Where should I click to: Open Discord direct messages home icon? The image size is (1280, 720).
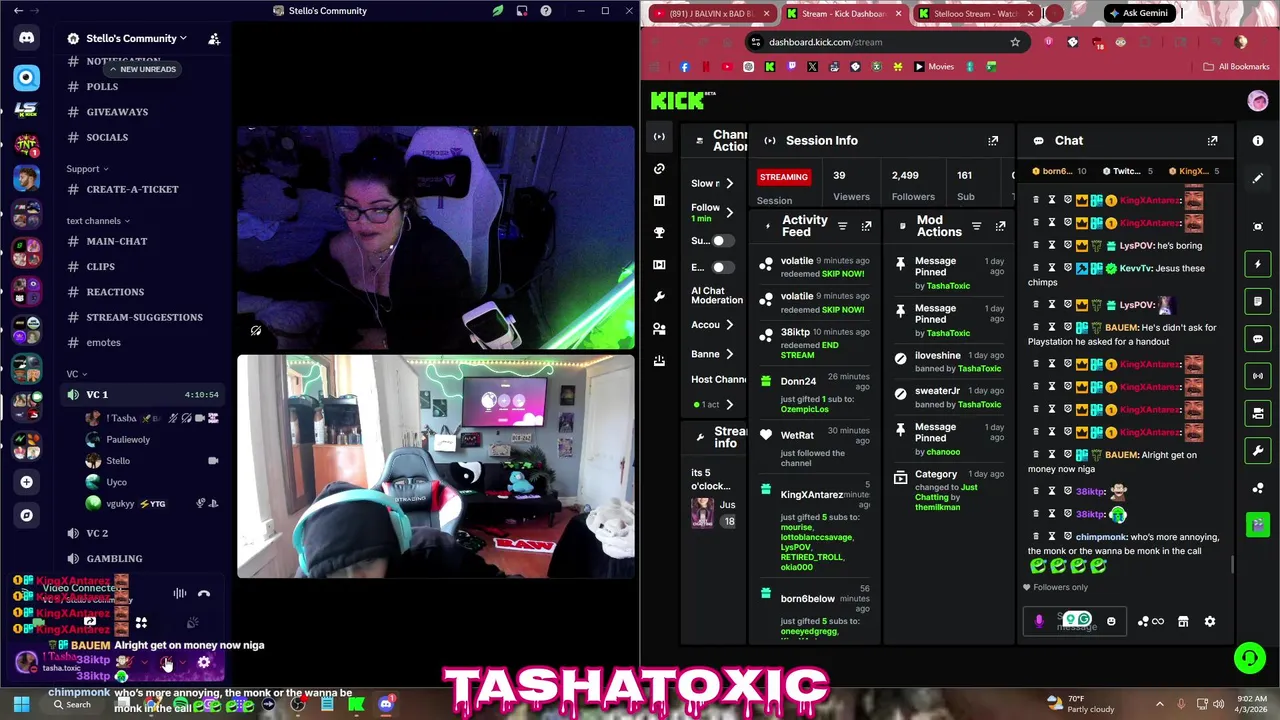pos(26,38)
